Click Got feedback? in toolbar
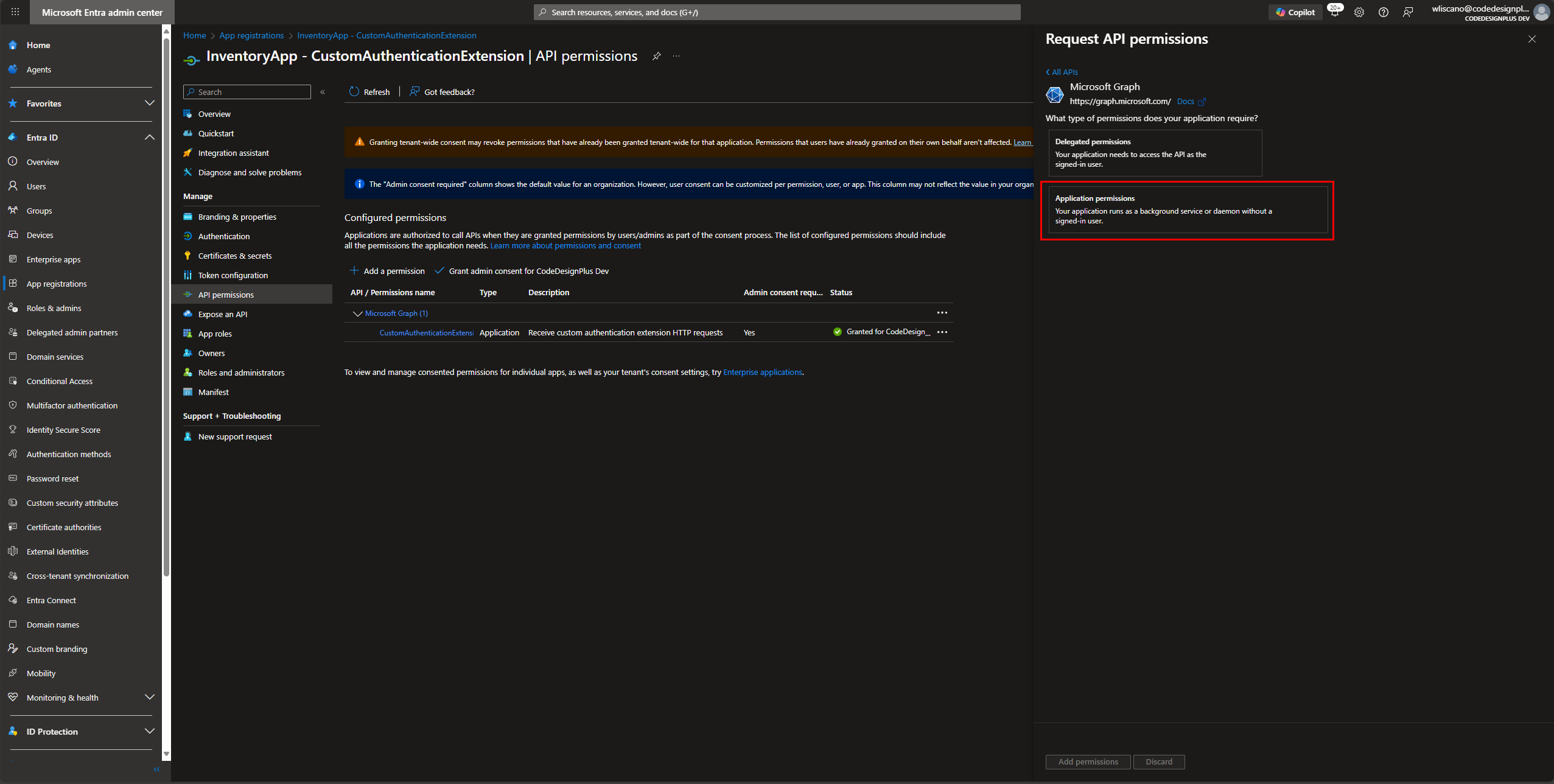The width and height of the screenshot is (1554, 784). [442, 92]
